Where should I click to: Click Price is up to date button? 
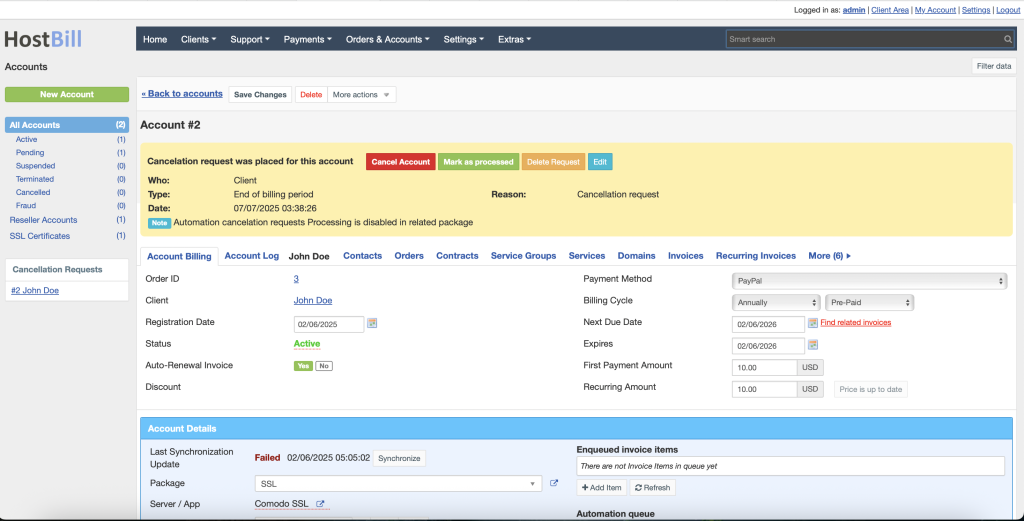coord(871,390)
